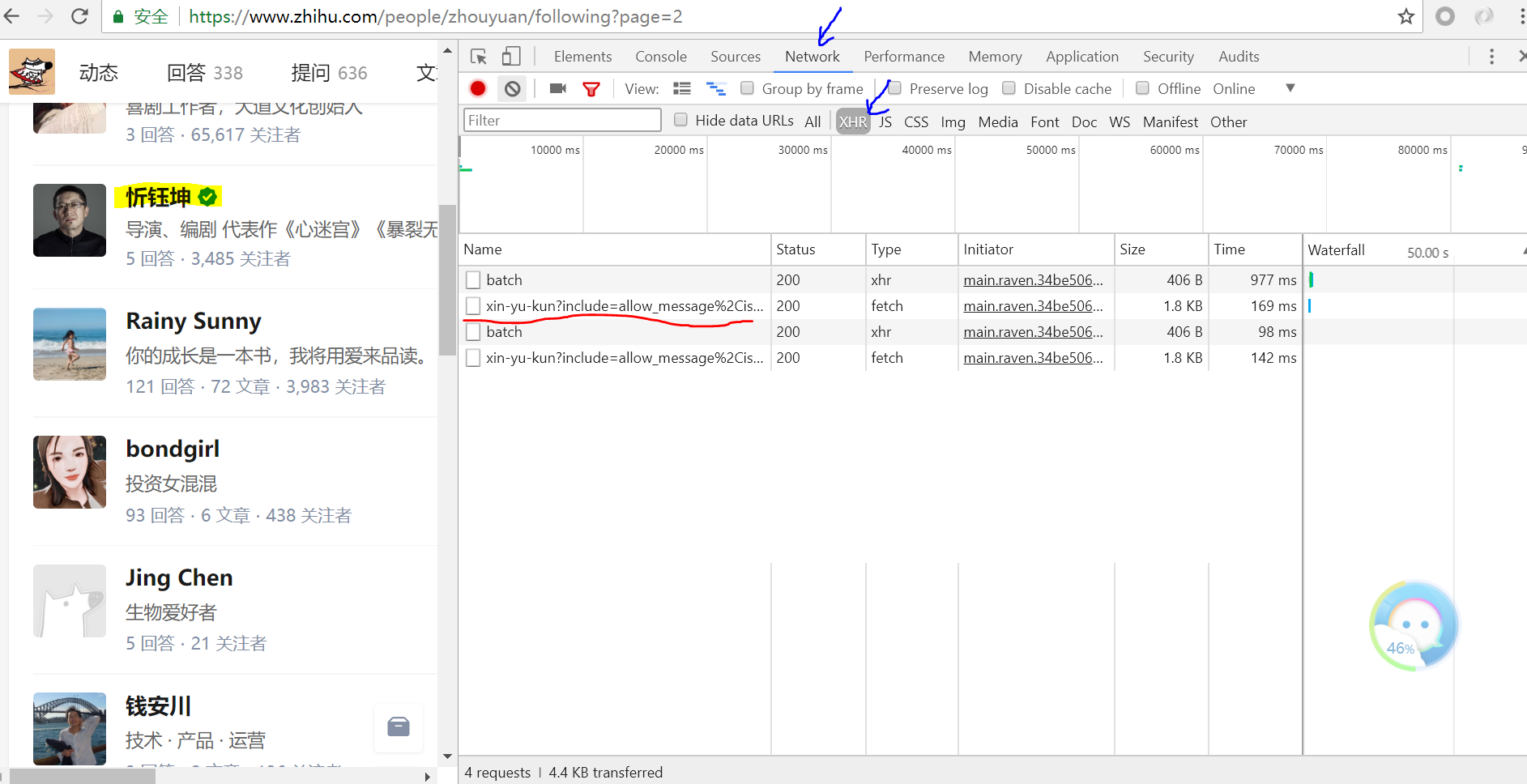Select checkbox of first batch request
Image resolution: width=1527 pixels, height=784 pixels.
click(x=473, y=280)
